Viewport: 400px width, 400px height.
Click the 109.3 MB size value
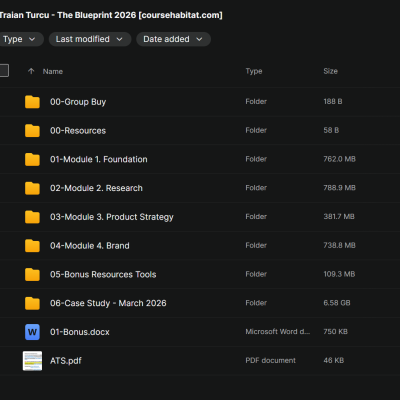pos(339,274)
